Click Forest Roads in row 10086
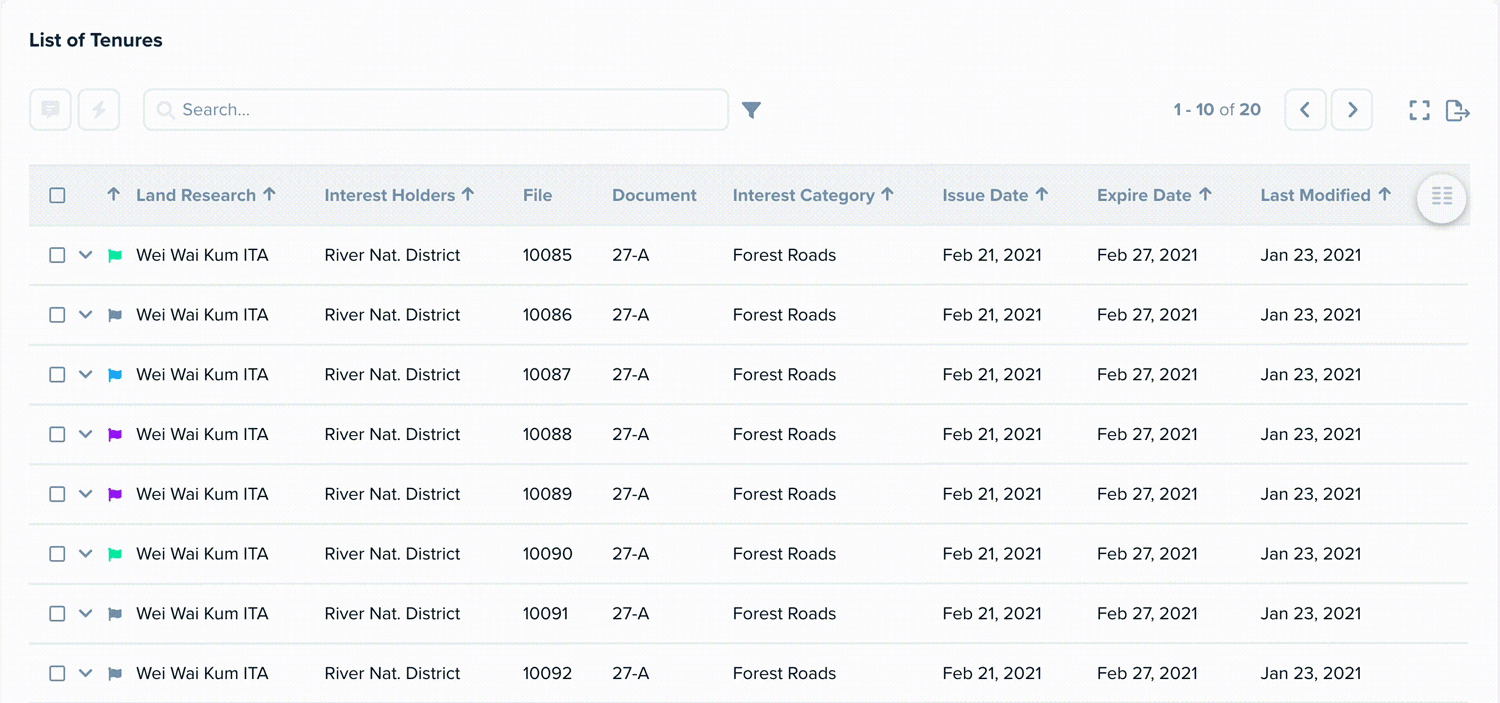 [784, 315]
